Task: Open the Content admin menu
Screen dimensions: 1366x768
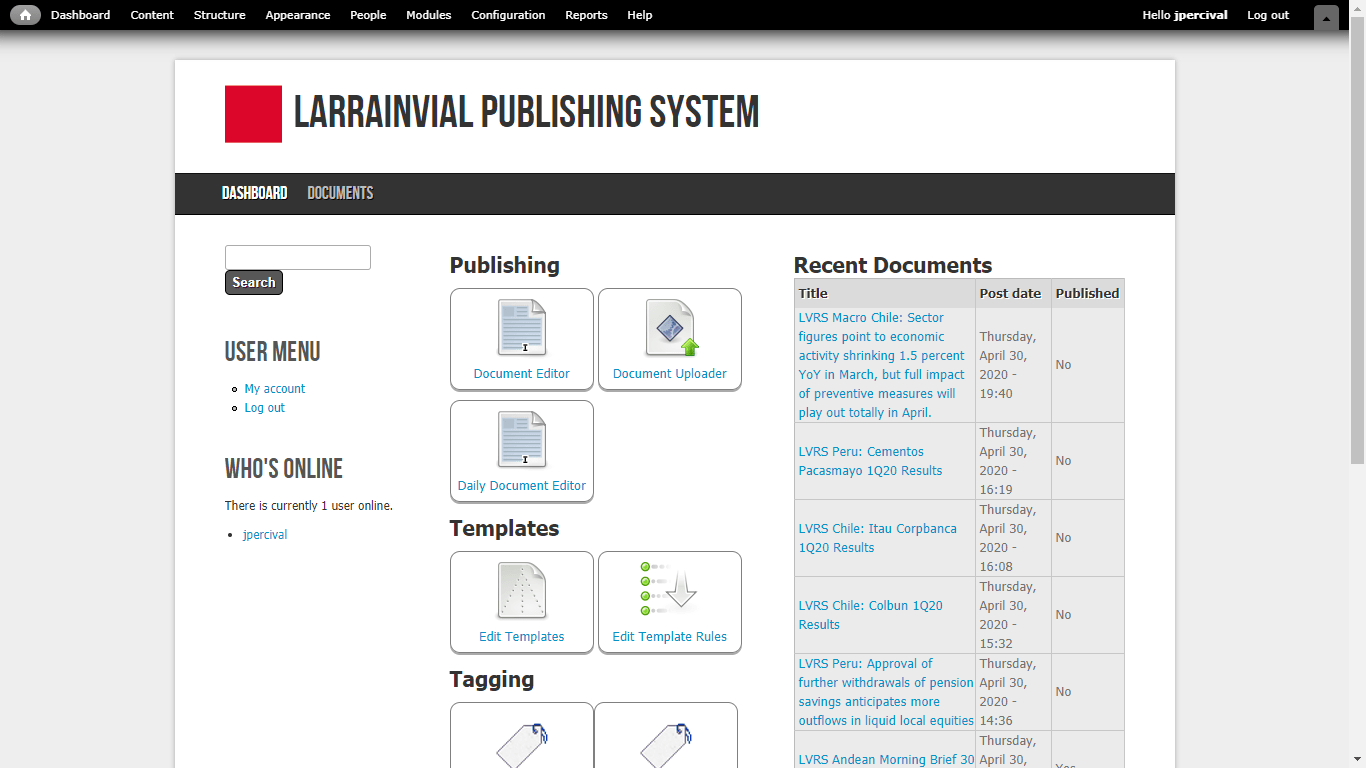Action: [x=152, y=14]
